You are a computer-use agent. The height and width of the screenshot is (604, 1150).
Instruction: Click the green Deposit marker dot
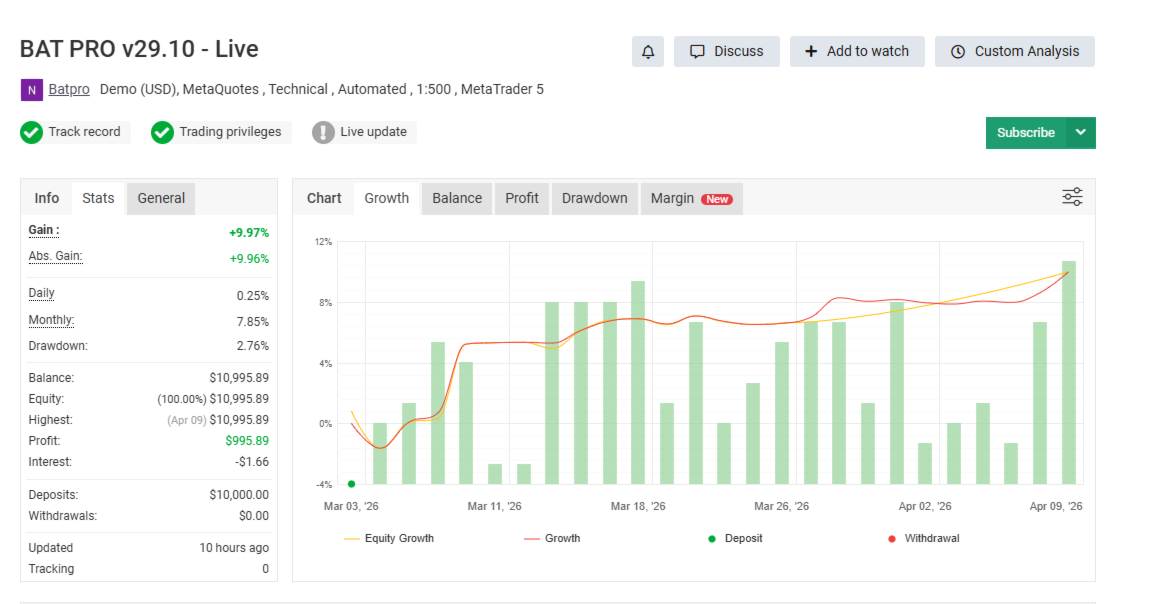351,484
